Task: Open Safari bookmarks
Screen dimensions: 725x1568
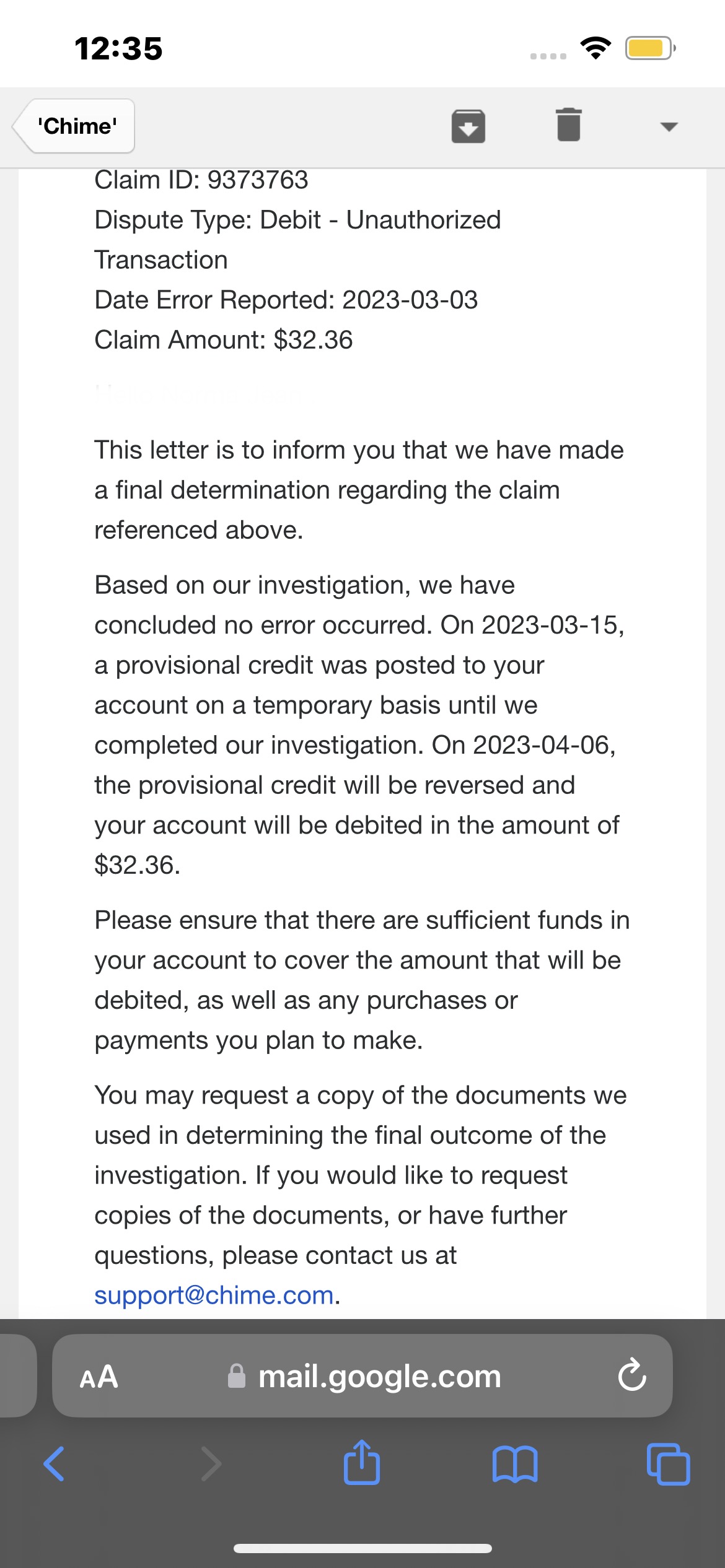Action: [x=515, y=1464]
